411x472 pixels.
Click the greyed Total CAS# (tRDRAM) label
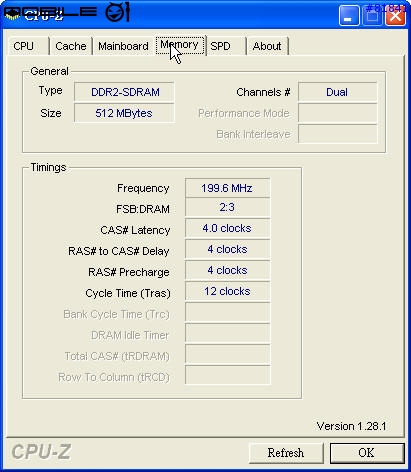[117, 356]
